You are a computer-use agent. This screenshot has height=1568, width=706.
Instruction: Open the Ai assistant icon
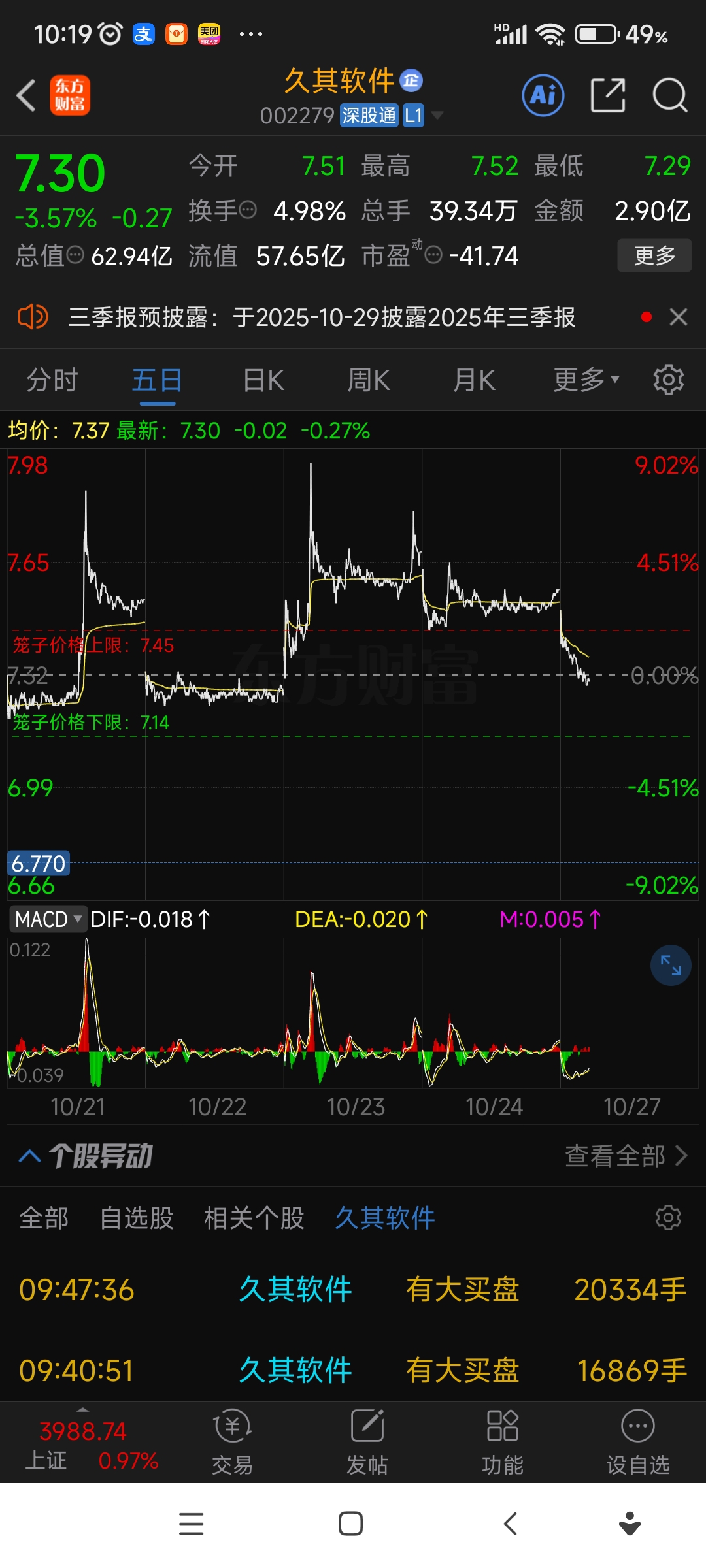pyautogui.click(x=543, y=95)
